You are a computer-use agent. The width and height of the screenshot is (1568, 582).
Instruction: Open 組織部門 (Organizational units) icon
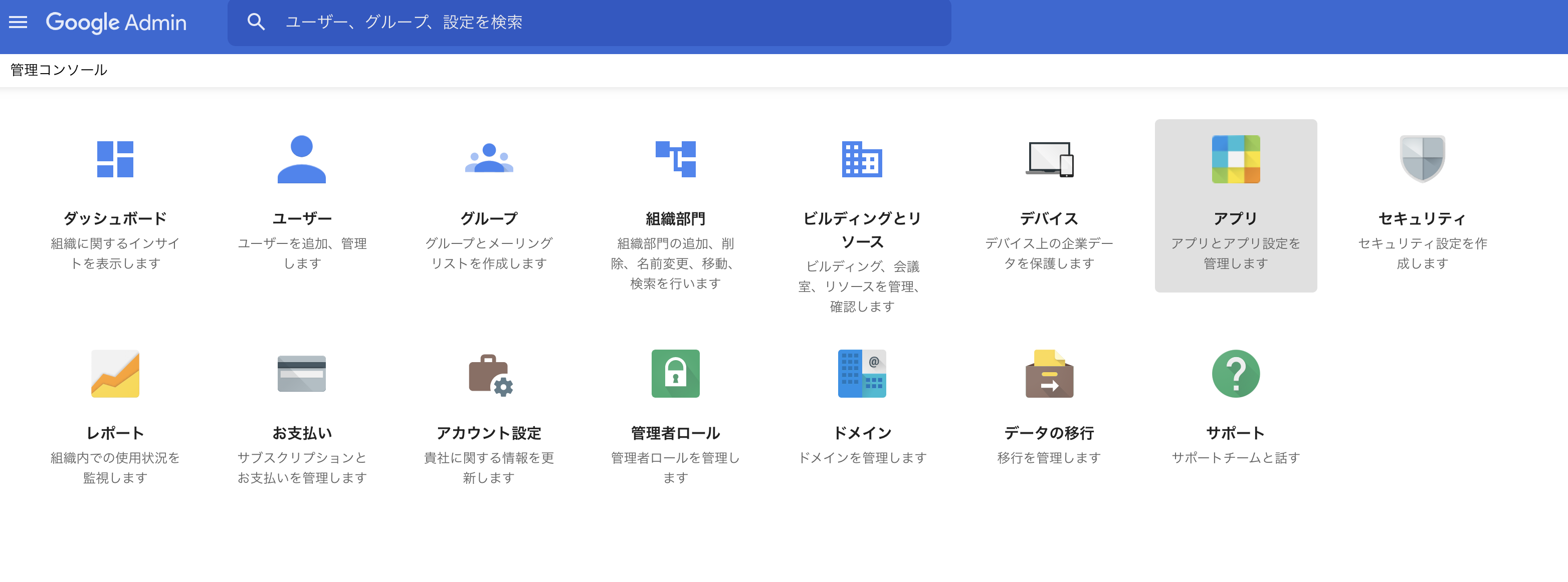pos(676,159)
